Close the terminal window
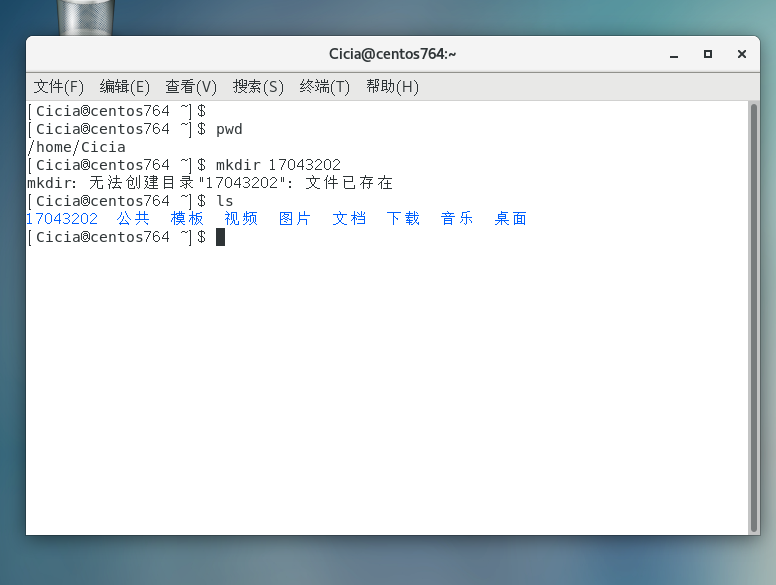776x585 pixels. [x=741, y=54]
